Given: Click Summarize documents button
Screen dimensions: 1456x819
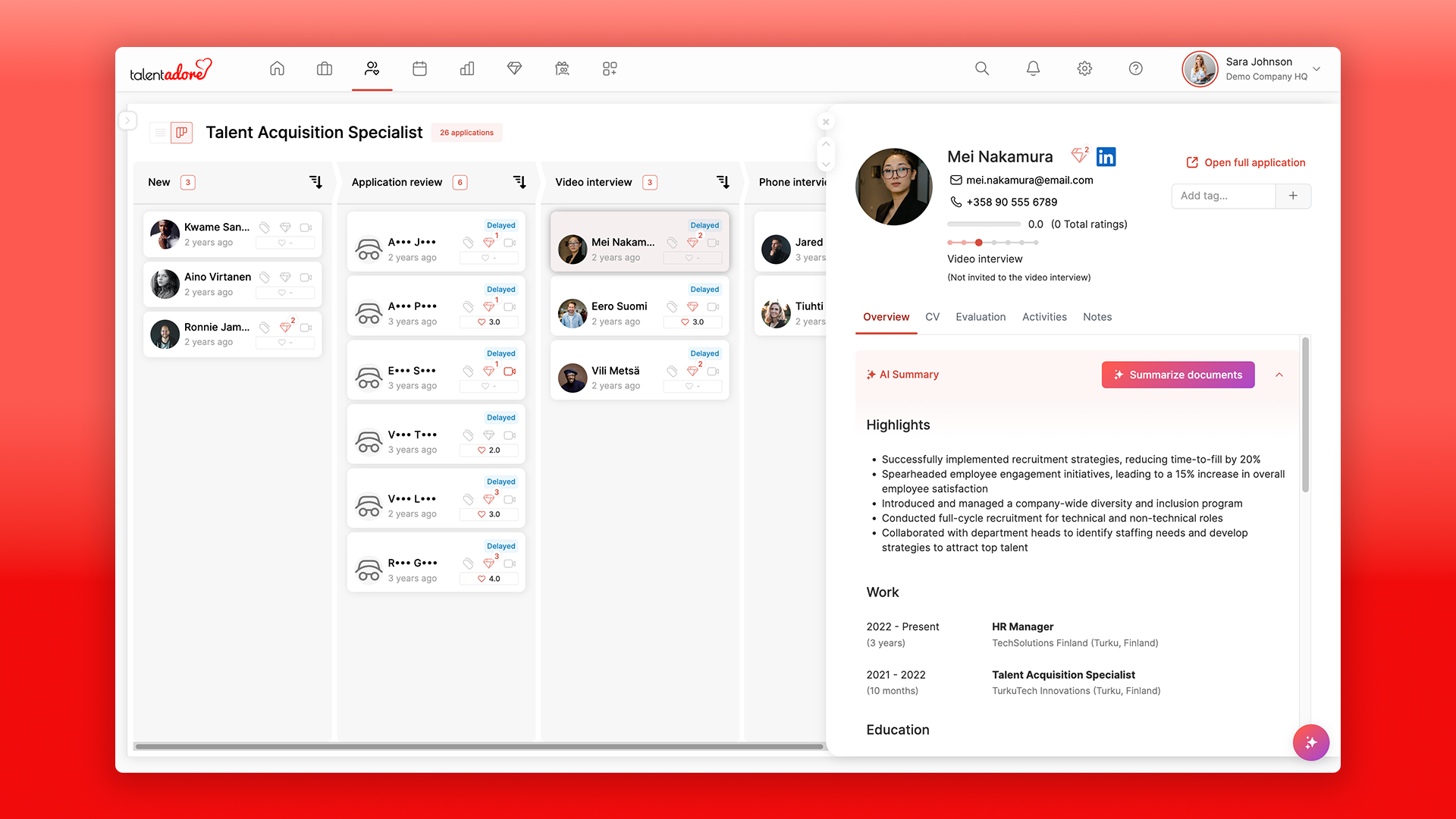Looking at the screenshot, I should [1178, 375].
